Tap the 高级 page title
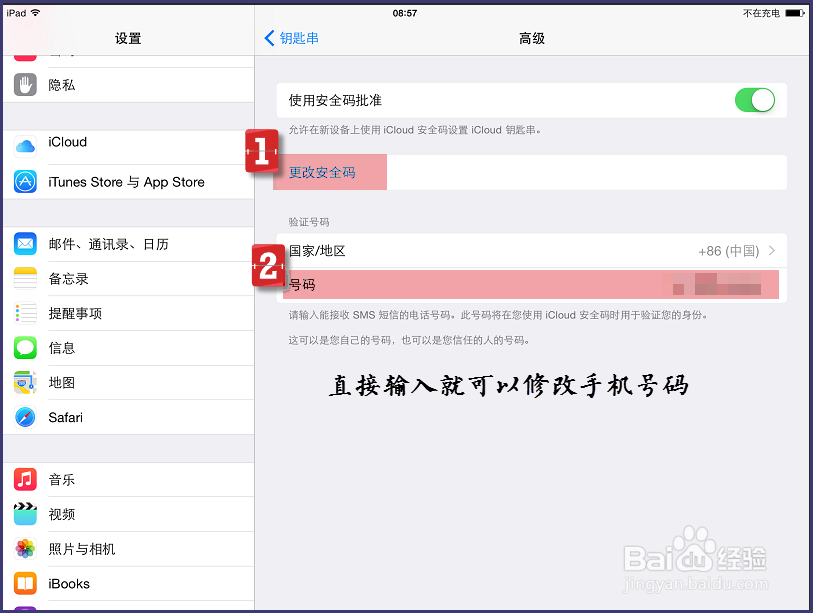Screen dimensions: 813x613 coord(532,38)
